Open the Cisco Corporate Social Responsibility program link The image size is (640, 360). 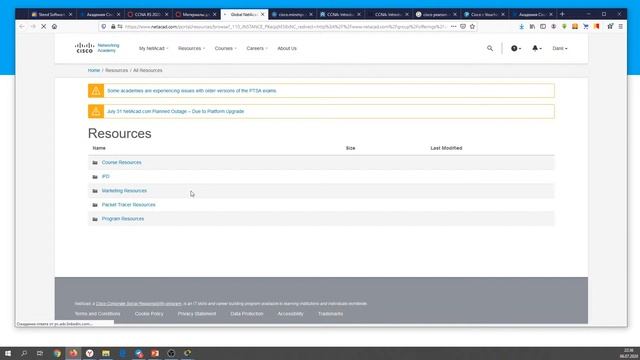(x=138, y=304)
